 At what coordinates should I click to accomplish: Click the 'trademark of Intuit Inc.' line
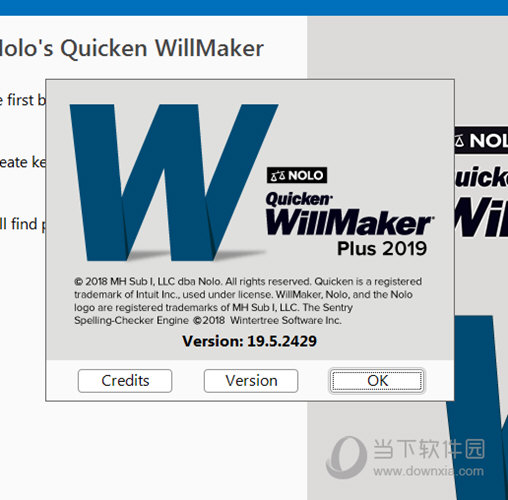click(x=243, y=295)
